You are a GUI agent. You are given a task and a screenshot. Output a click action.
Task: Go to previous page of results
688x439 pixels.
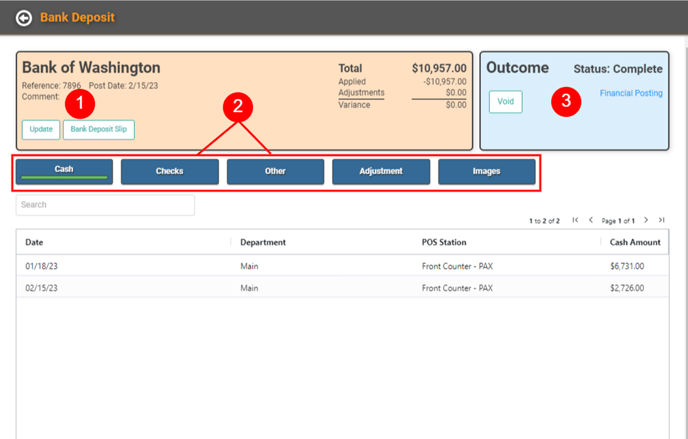591,220
